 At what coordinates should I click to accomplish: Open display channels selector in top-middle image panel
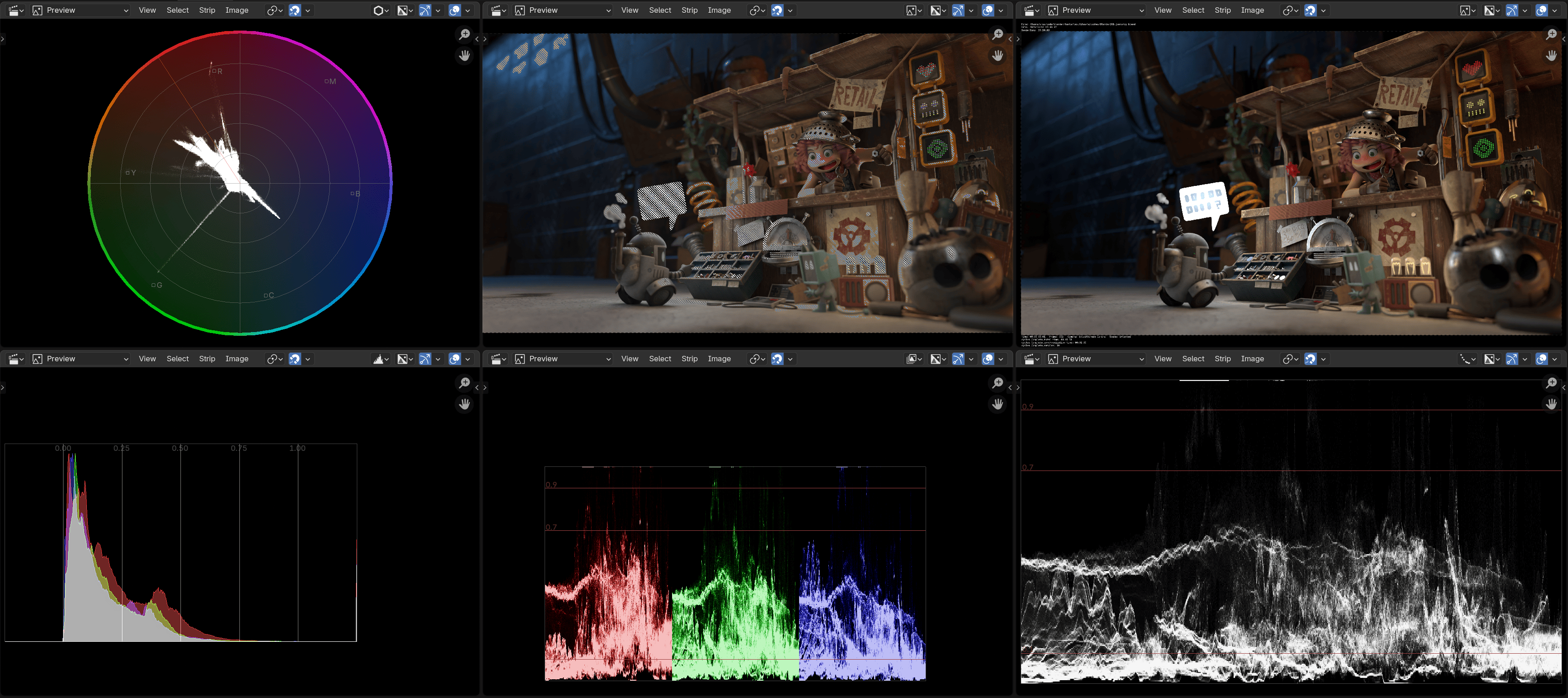pyautogui.click(x=938, y=11)
